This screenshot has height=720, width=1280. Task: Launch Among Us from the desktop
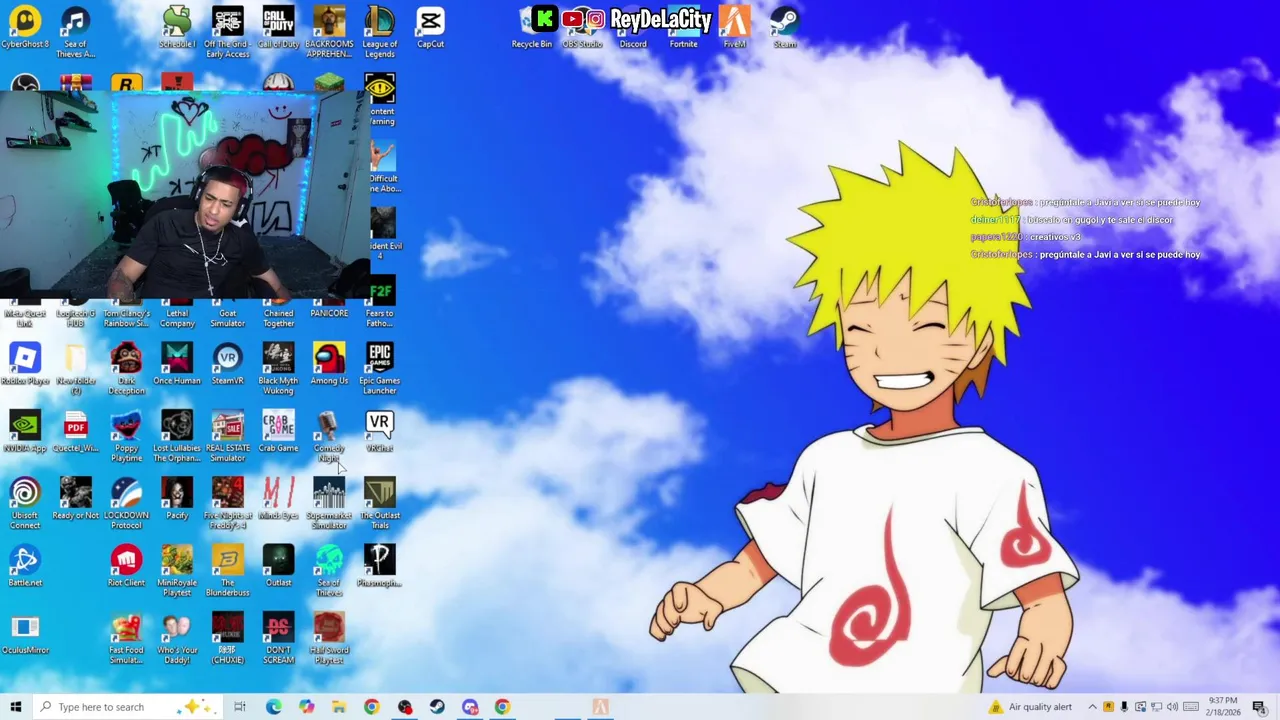[329, 364]
